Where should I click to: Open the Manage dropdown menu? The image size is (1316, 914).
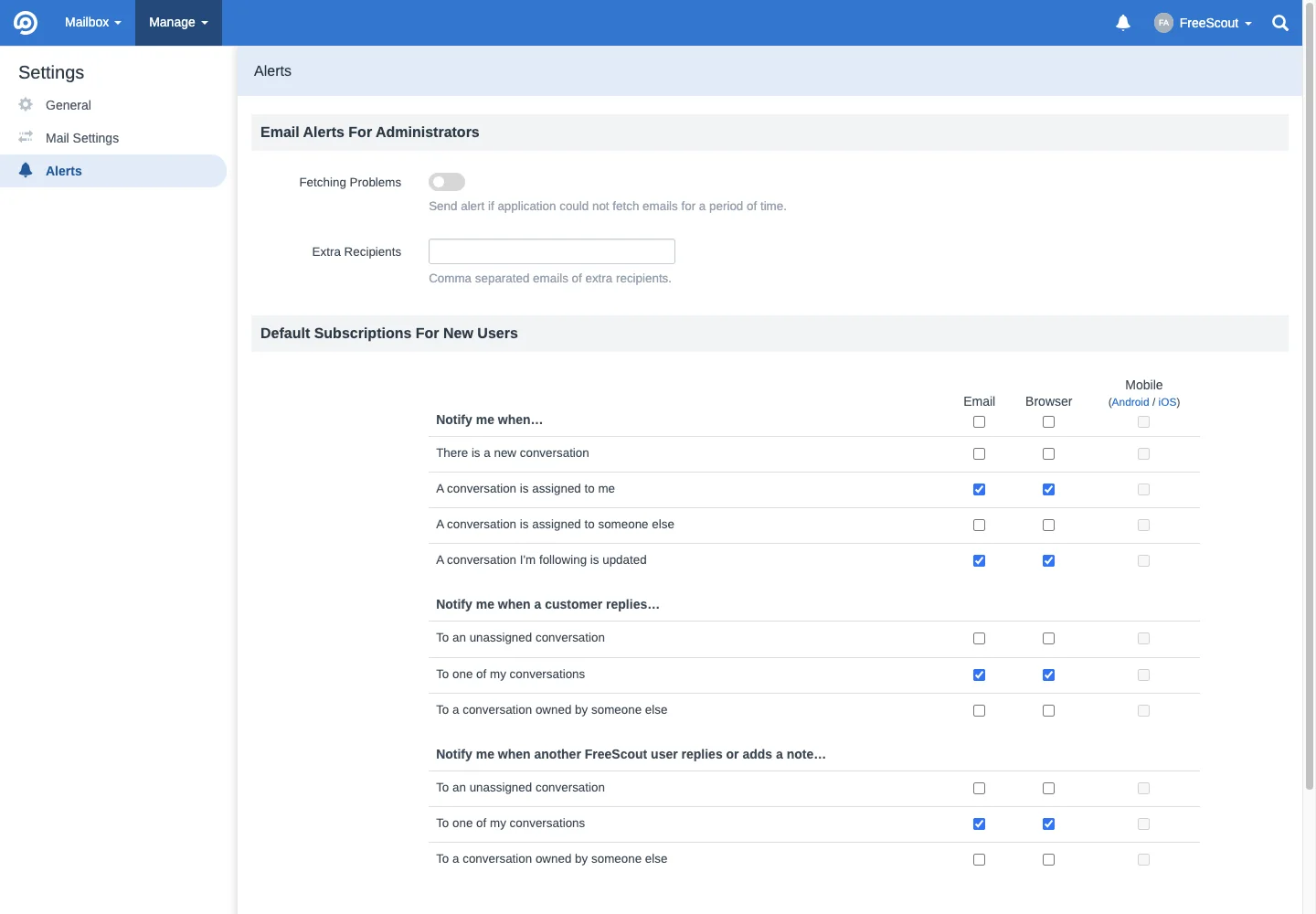pyautogui.click(x=178, y=22)
